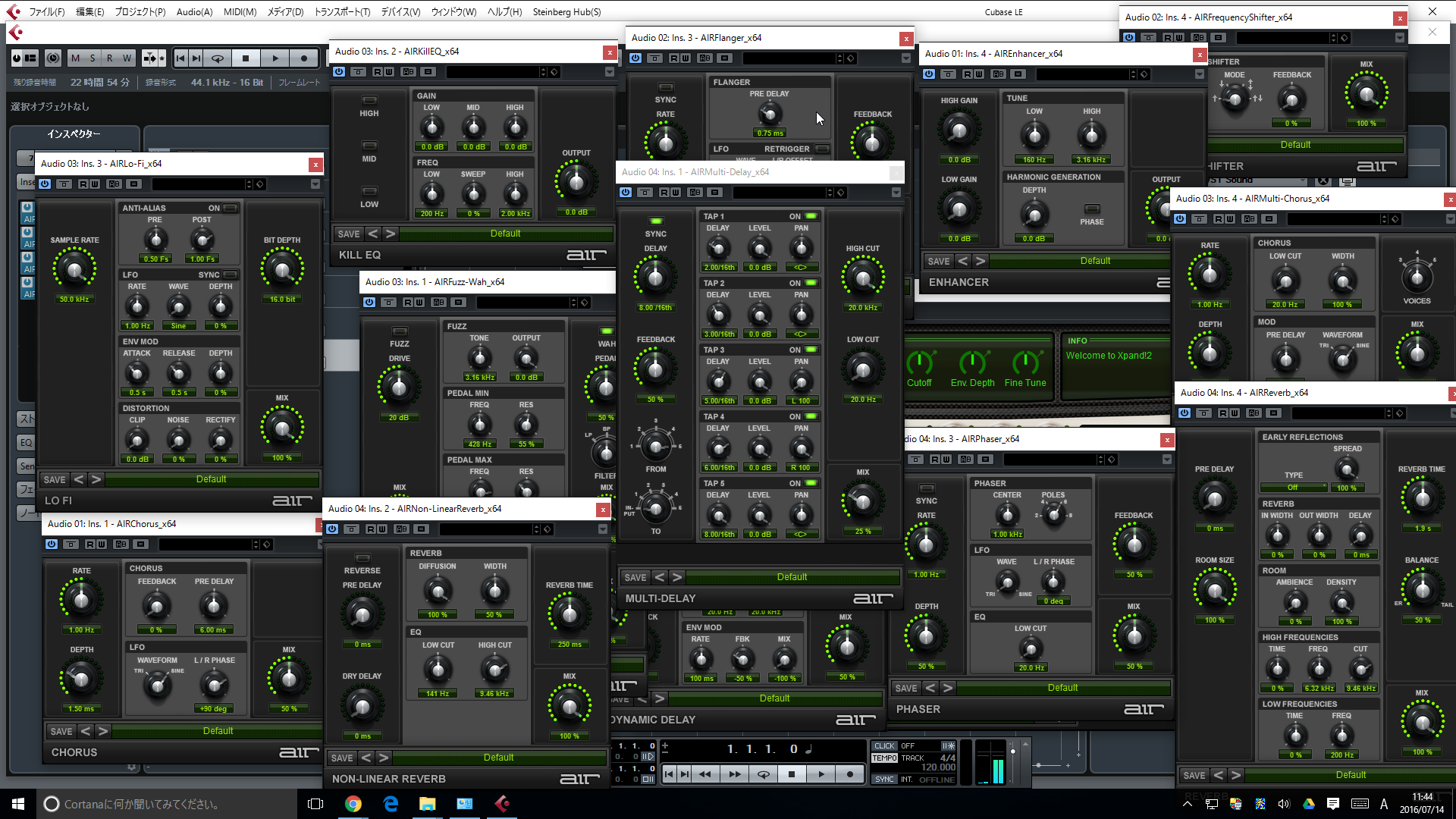Click the power bypass icon in AIRLo-Fi window
Image resolution: width=1456 pixels, height=819 pixels.
pos(45,184)
